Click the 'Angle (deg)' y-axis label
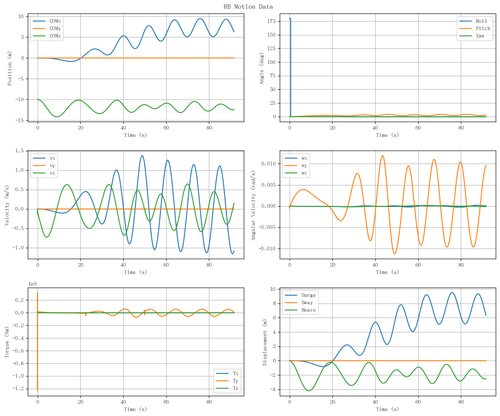This screenshot has width=500, height=416. click(262, 68)
